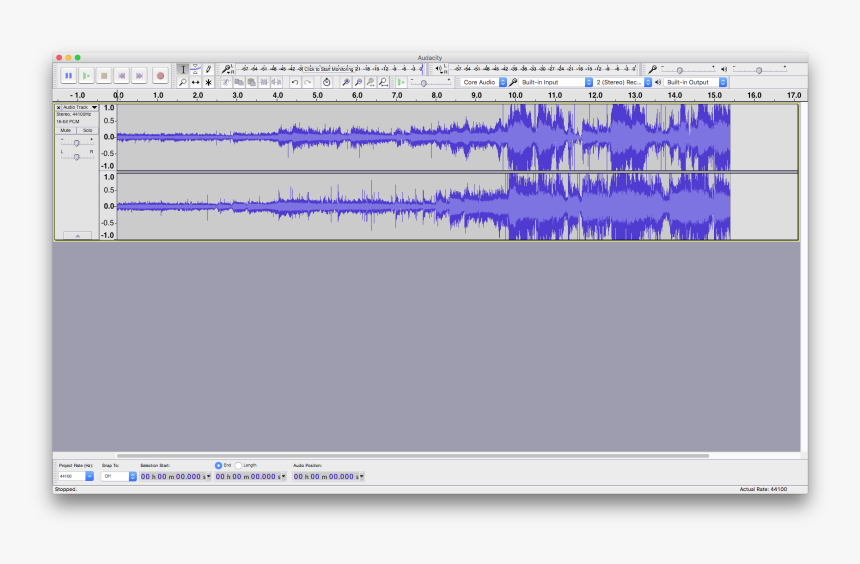Mute the Audio Track
Screen dimensions: 860x564
click(x=66, y=131)
